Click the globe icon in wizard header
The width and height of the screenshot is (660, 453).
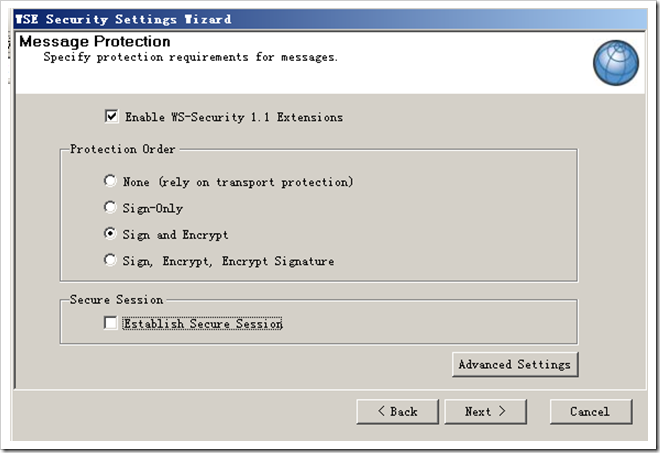616,61
